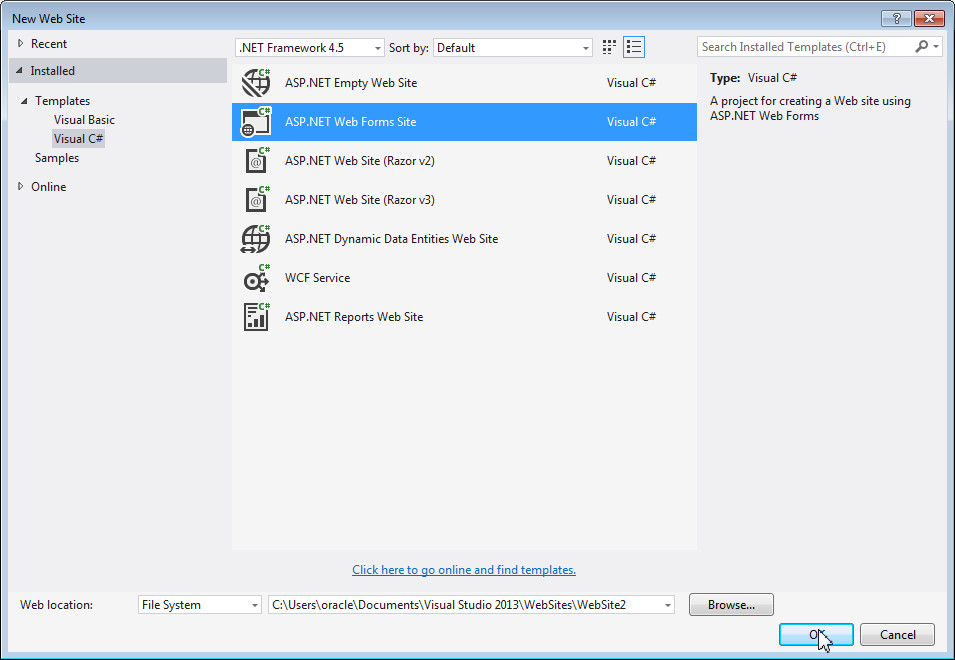955x660 pixels.
Task: Close the New Web Site dialog
Action: point(929,18)
